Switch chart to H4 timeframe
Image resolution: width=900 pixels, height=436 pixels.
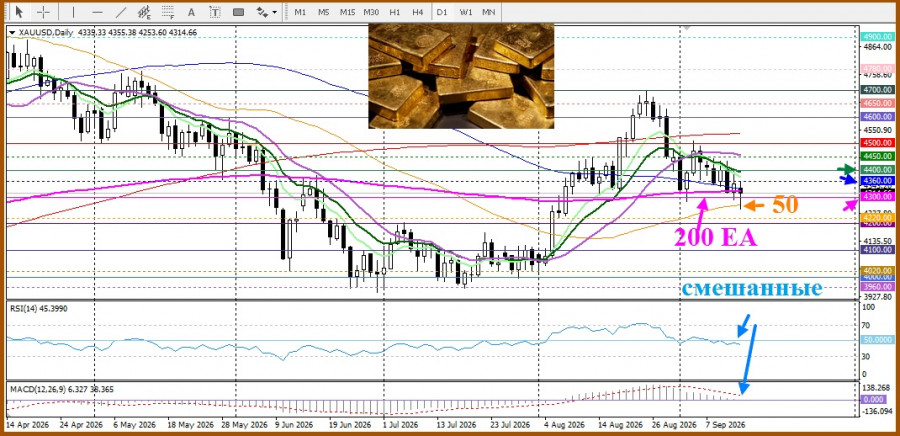click(418, 11)
